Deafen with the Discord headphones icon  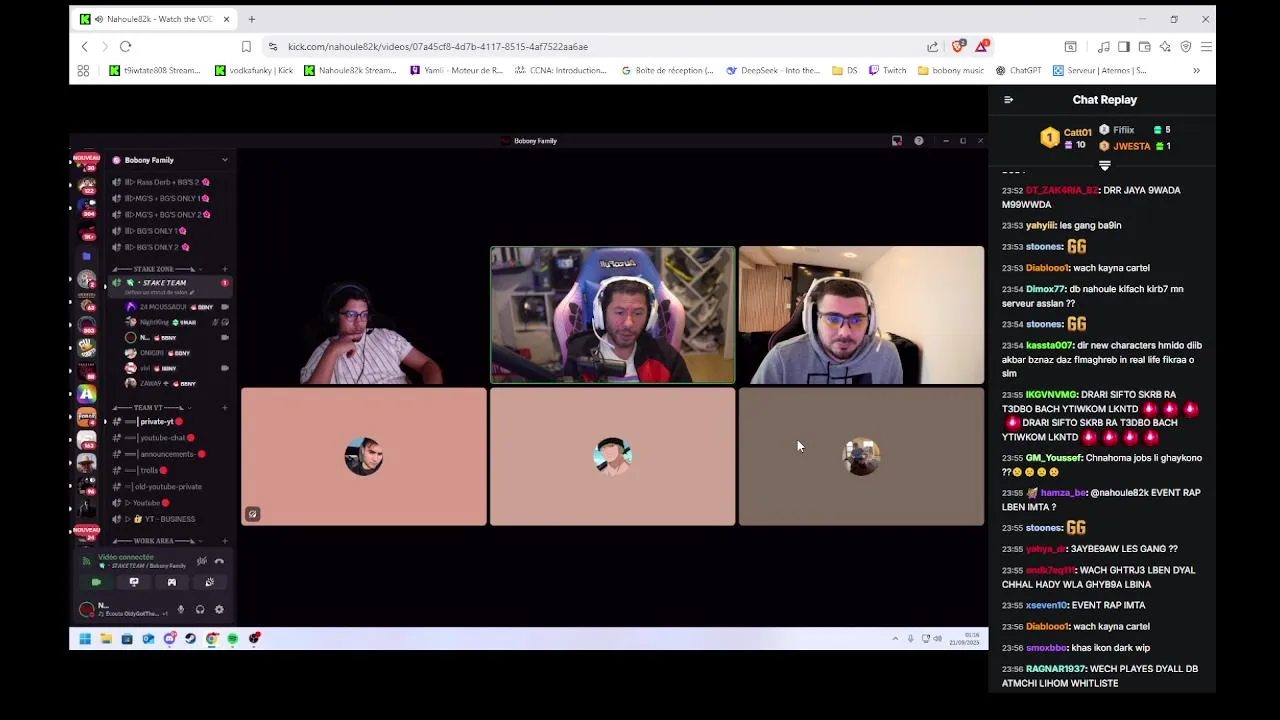click(x=200, y=609)
